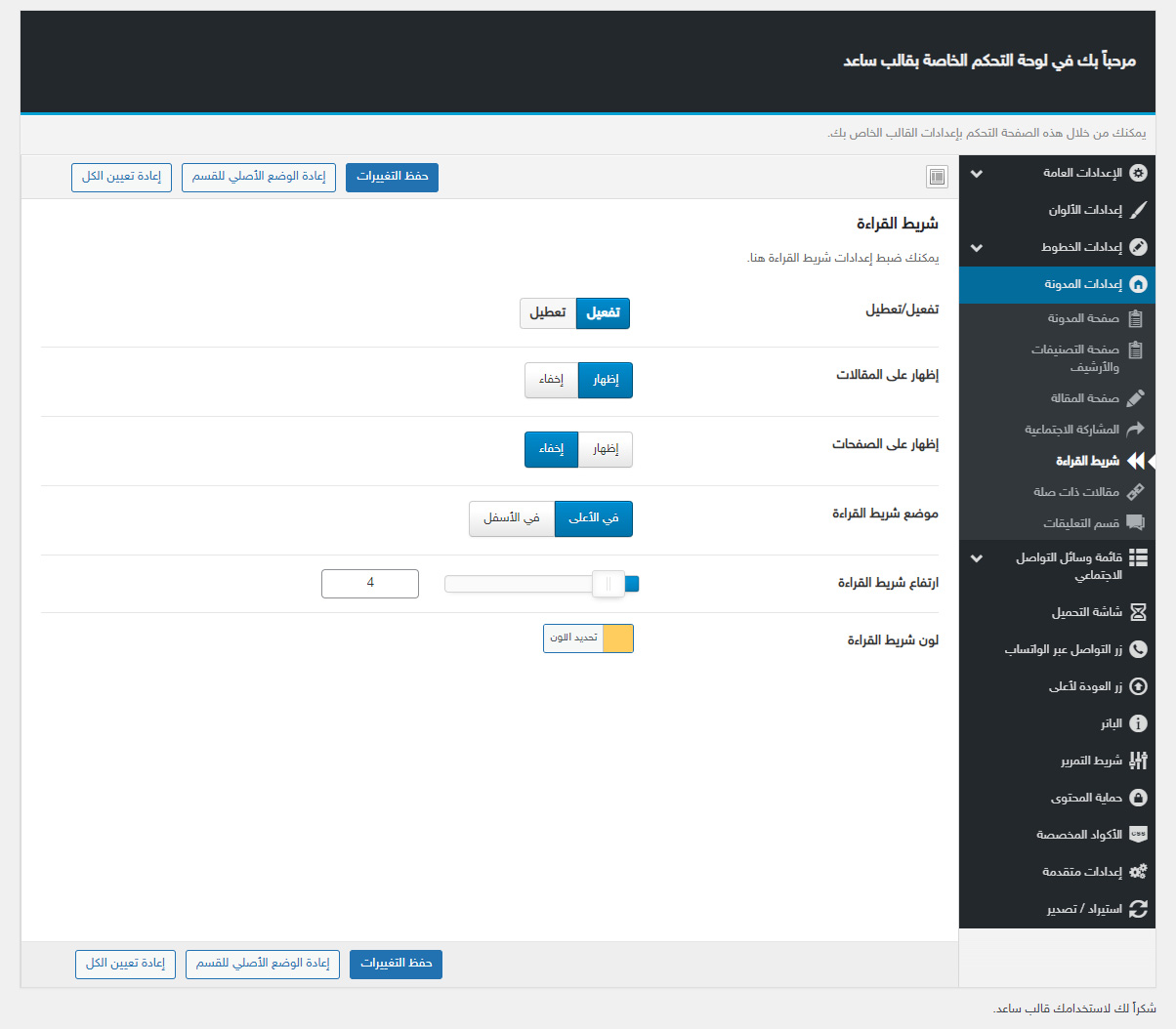Expand social media list section chevron
The width and height of the screenshot is (1176, 1029).
pos(977,559)
